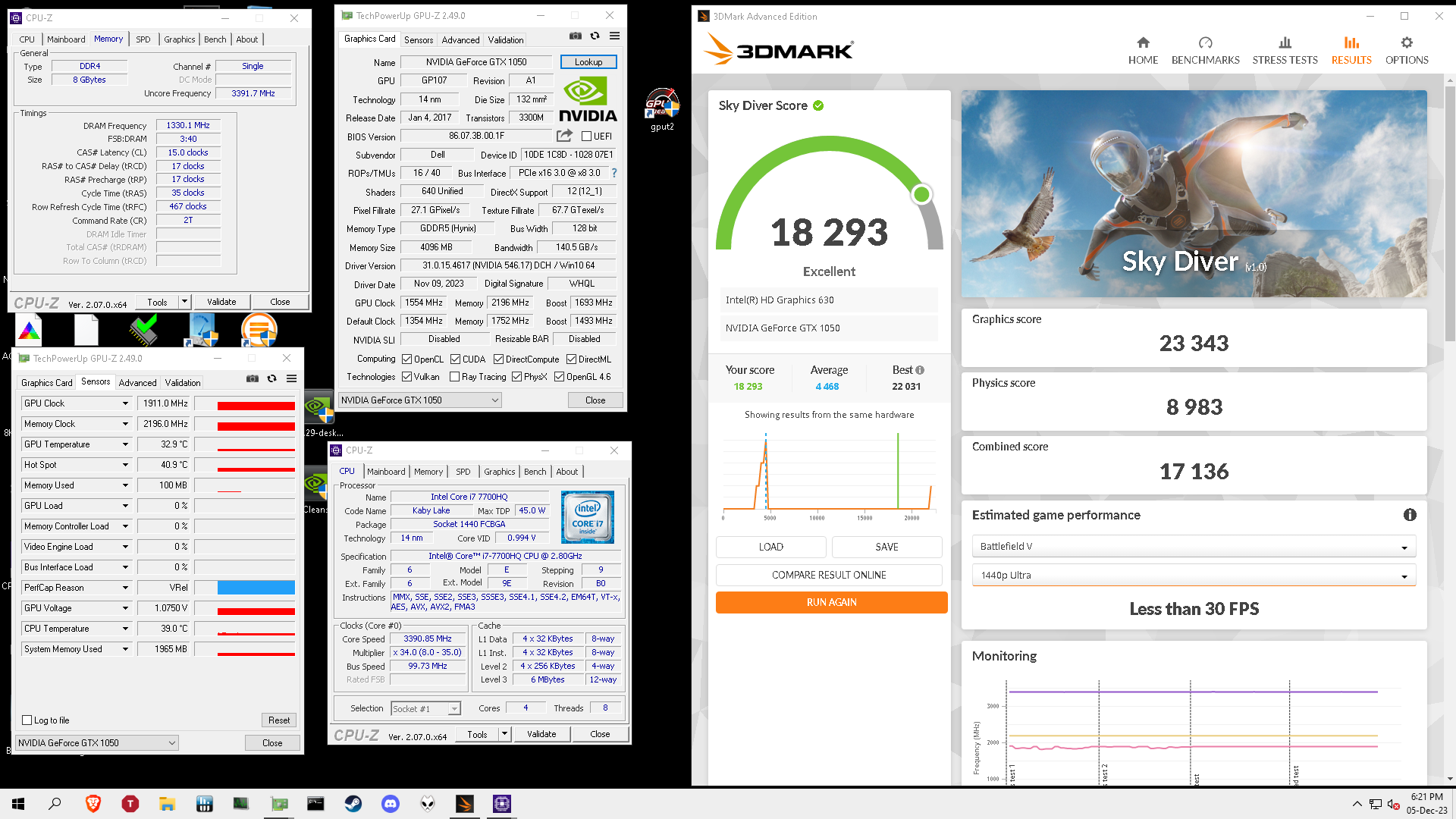
Task: Switch to Mainboard tab in CPU-Z Memory window
Action: (x=66, y=39)
